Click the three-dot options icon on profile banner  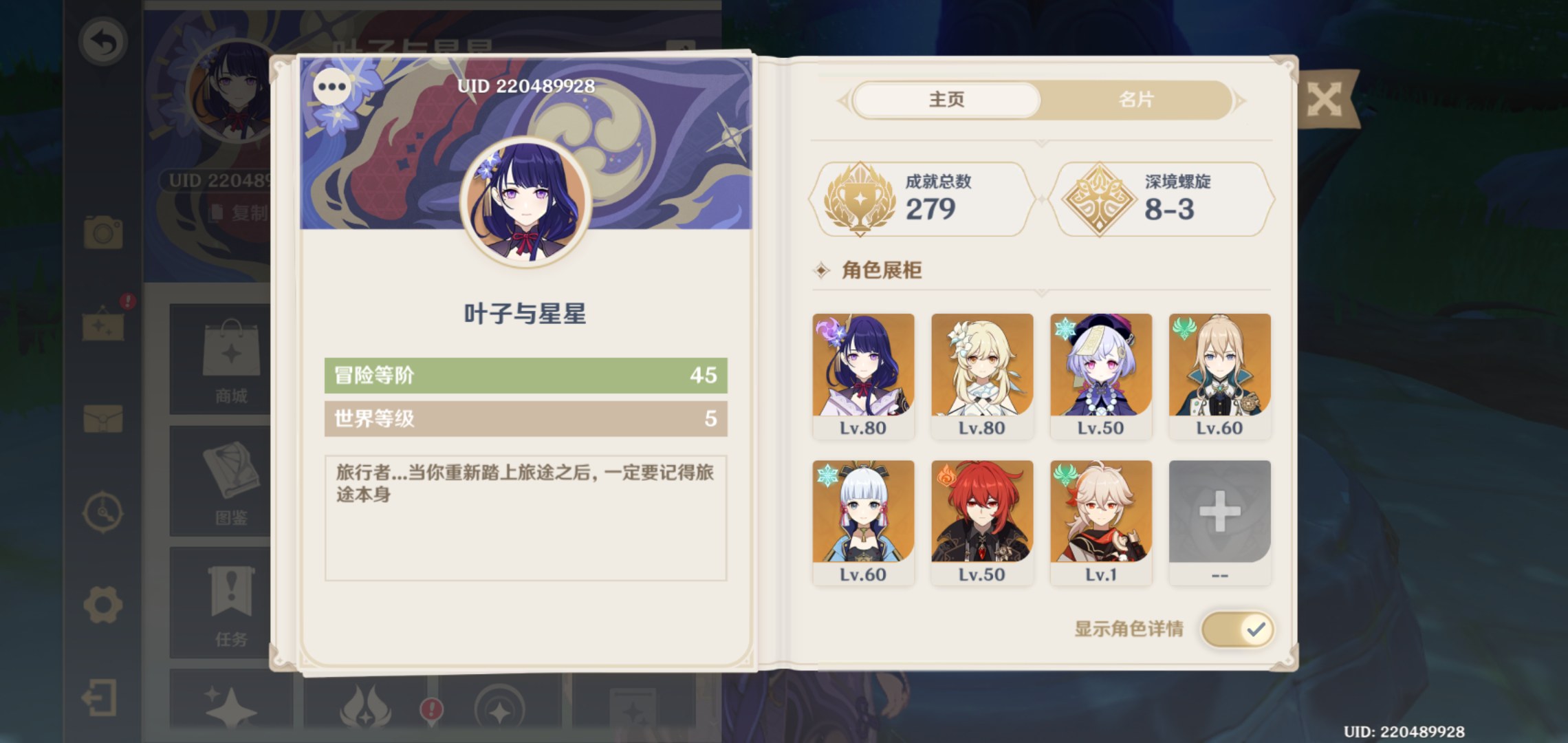click(x=332, y=87)
